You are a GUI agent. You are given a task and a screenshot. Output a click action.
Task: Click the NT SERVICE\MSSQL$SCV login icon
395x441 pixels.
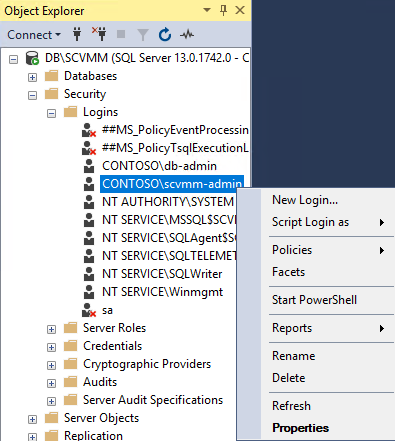pyautogui.click(x=89, y=220)
